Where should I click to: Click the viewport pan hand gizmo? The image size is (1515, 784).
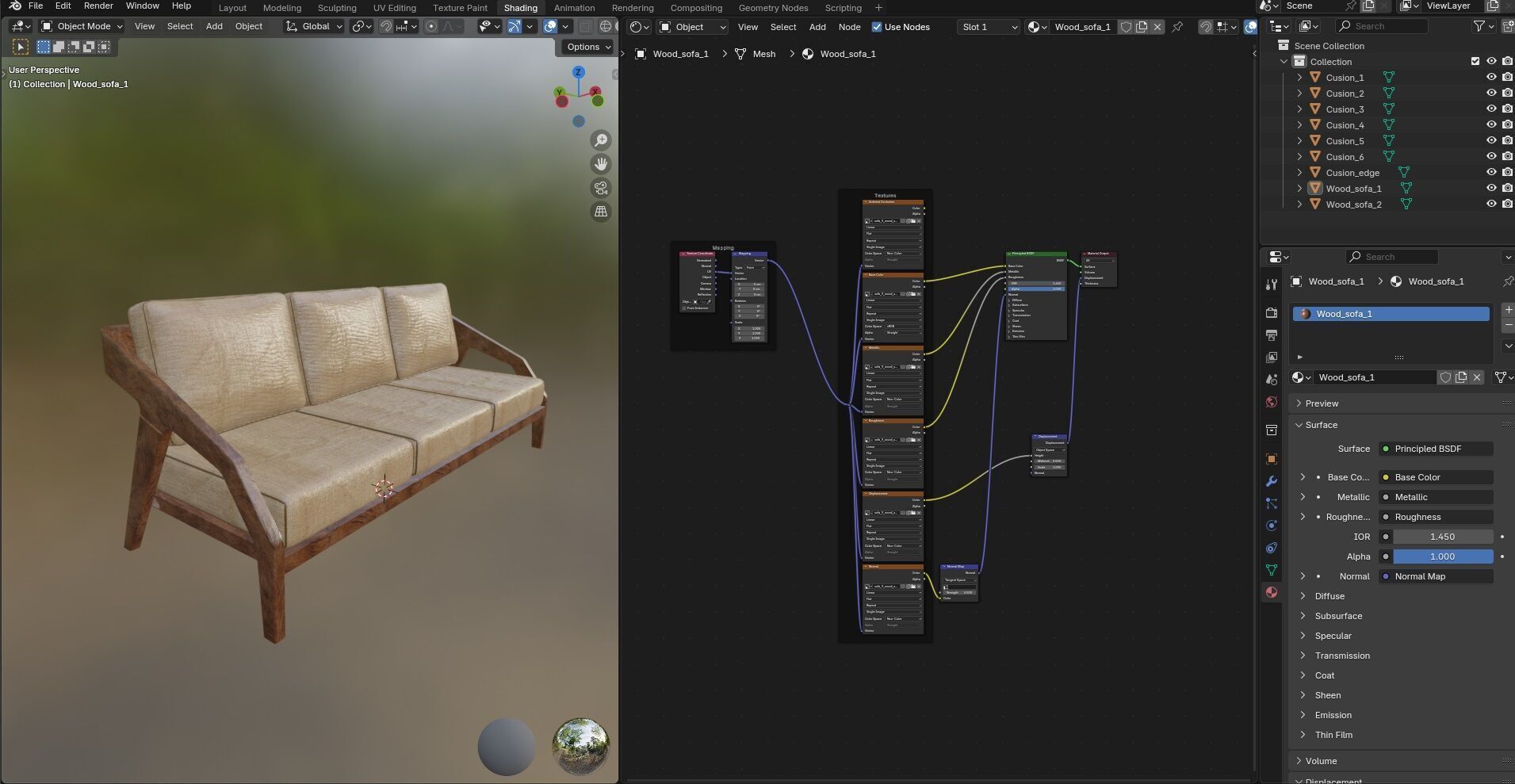point(601,164)
